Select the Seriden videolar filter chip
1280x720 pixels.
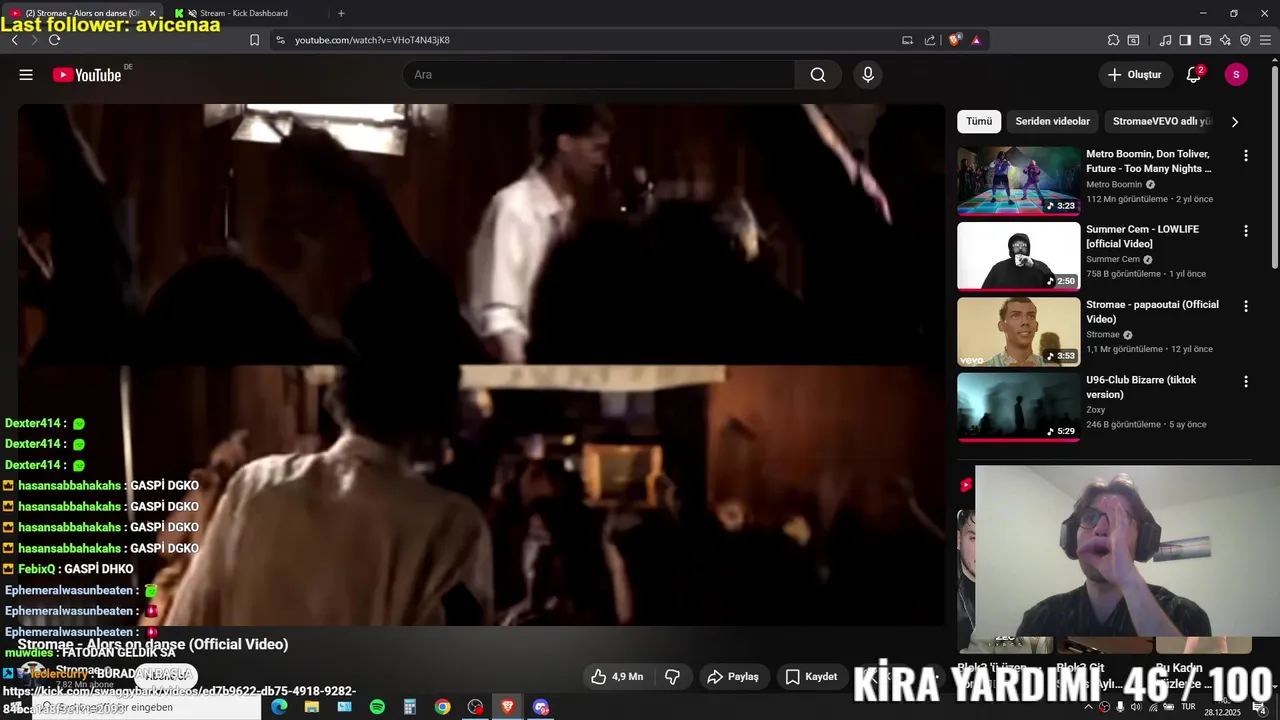[x=1052, y=121]
